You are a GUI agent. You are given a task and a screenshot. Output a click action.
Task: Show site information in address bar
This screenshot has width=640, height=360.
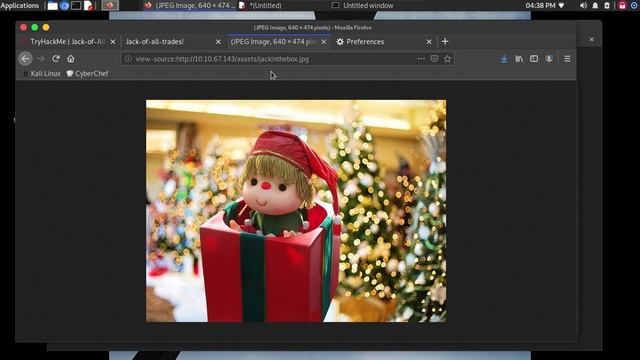click(128, 59)
